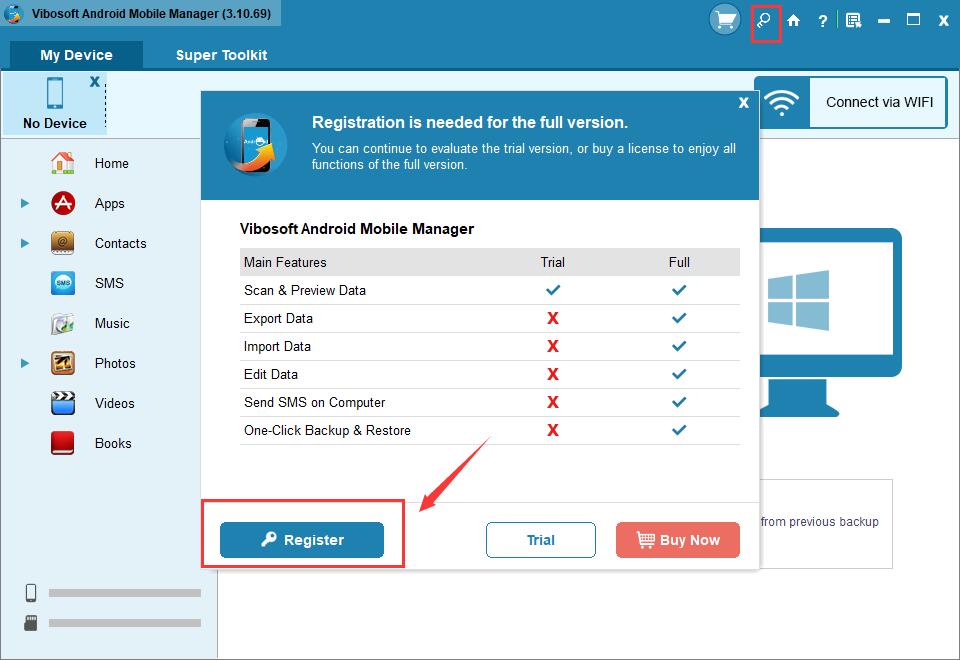Click Full checkmark for One-Click Backup row
Viewport: 960px width, 660px height.
point(679,430)
